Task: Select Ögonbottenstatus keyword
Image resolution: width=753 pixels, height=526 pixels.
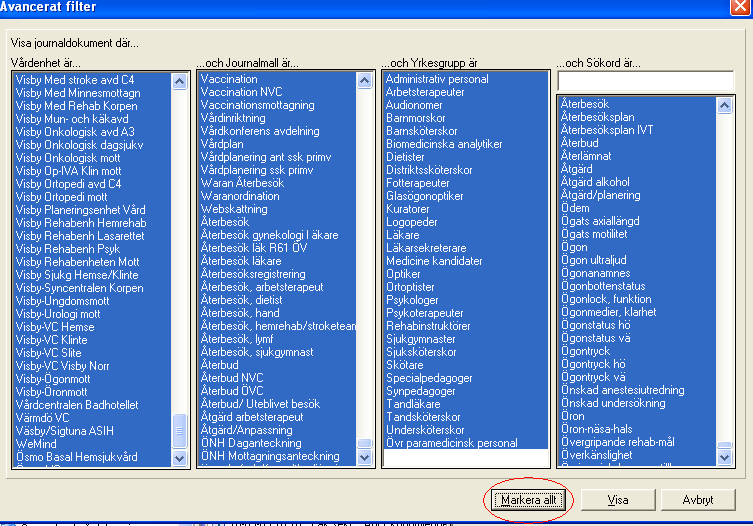Action: [x=604, y=286]
